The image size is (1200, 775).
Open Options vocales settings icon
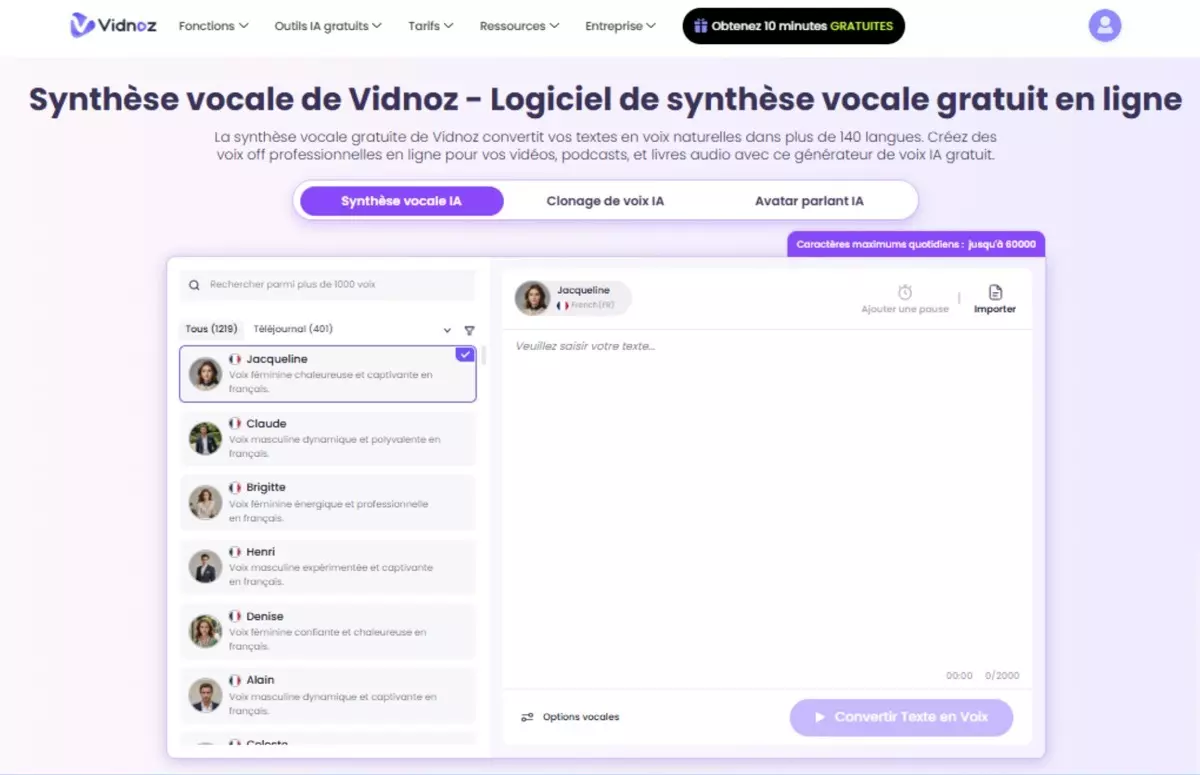click(529, 717)
